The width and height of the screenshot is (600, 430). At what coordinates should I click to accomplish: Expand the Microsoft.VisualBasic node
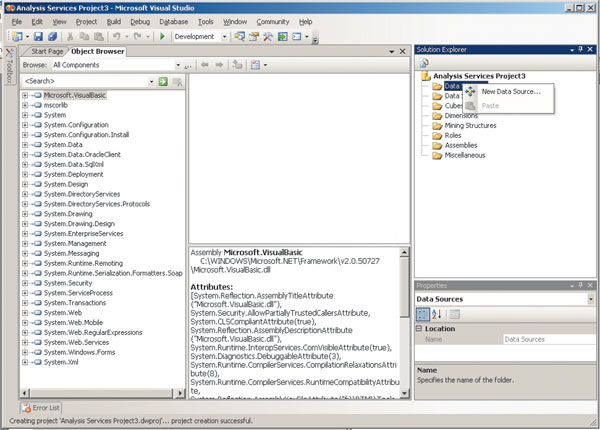[x=25, y=95]
